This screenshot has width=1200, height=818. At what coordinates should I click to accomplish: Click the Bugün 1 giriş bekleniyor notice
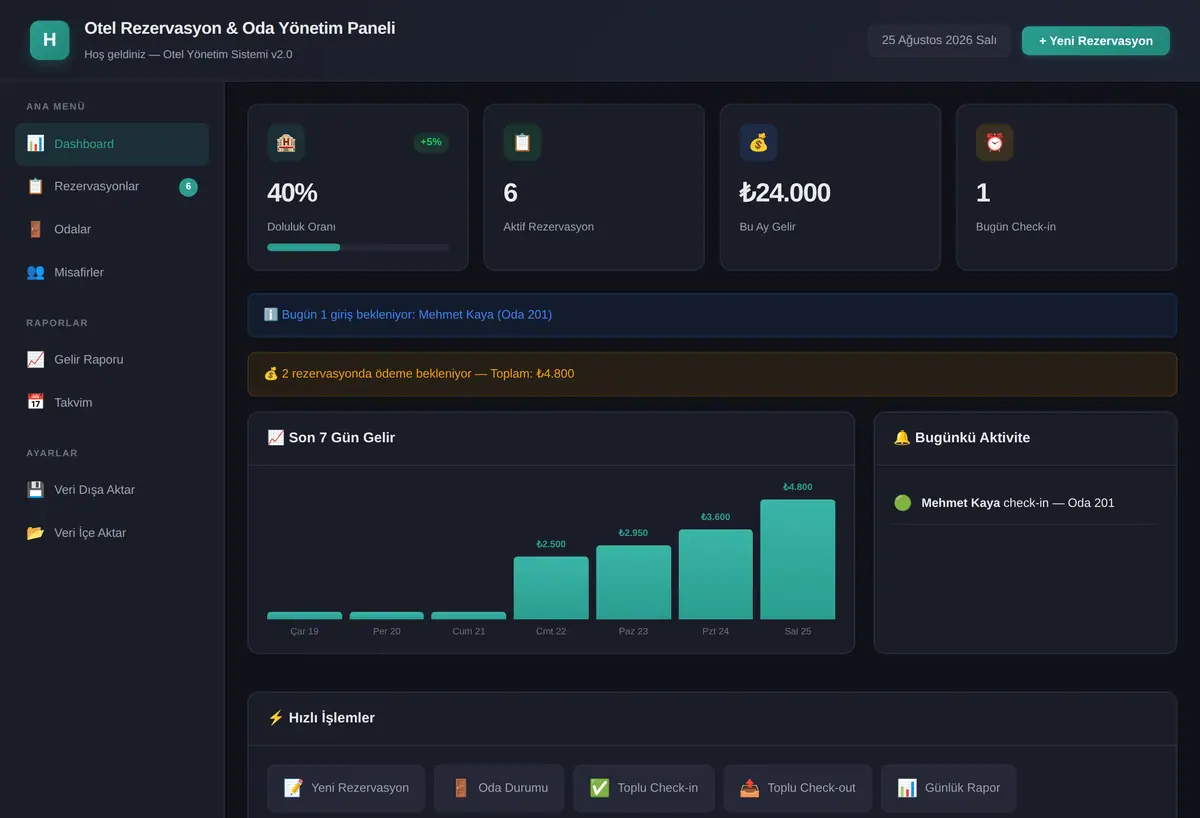(712, 315)
